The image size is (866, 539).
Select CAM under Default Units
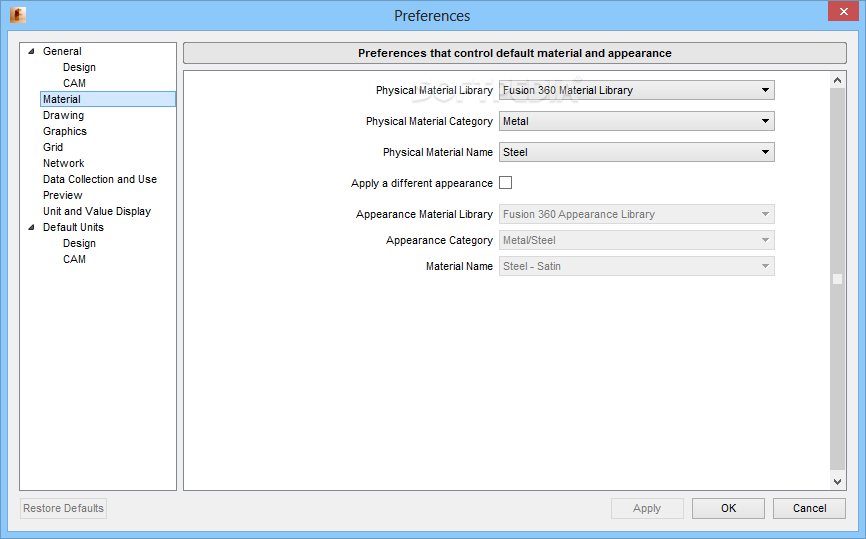[74, 260]
